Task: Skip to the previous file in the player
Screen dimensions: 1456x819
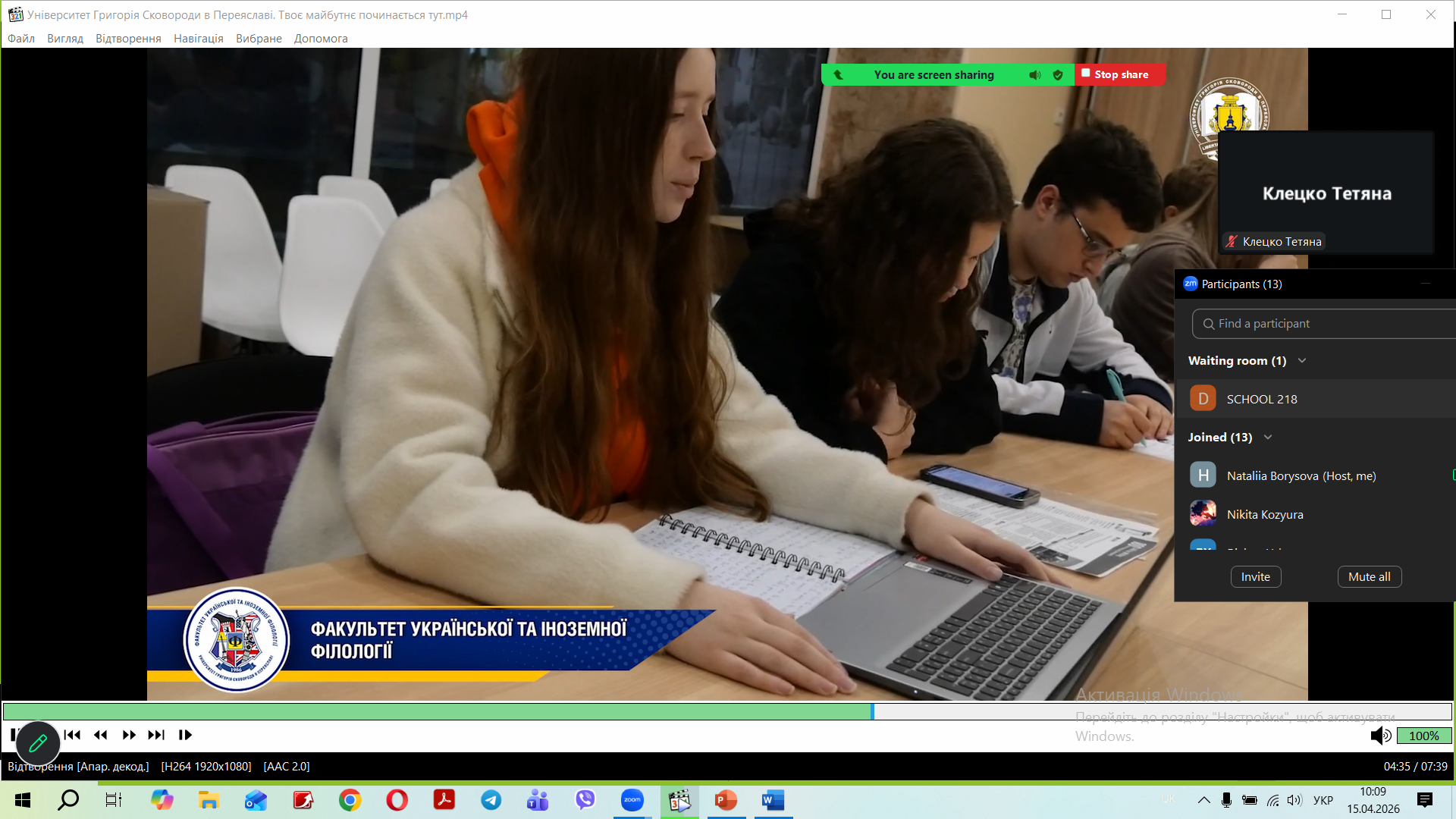Action: tap(73, 735)
